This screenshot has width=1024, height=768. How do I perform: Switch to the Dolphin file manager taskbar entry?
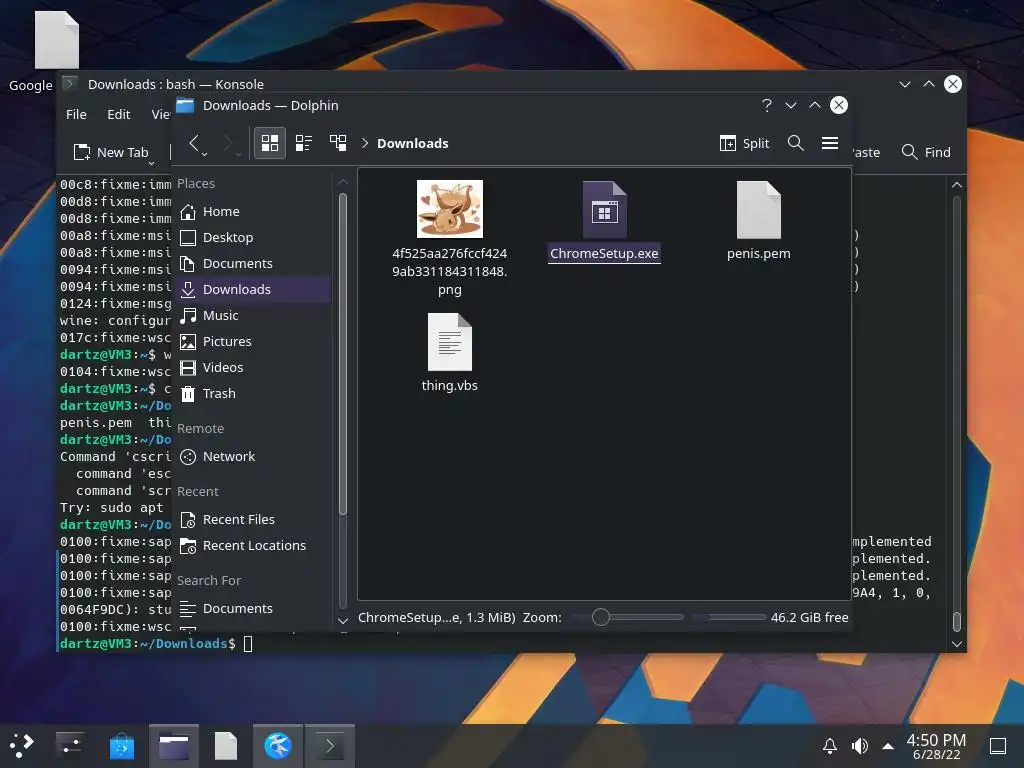(x=174, y=746)
